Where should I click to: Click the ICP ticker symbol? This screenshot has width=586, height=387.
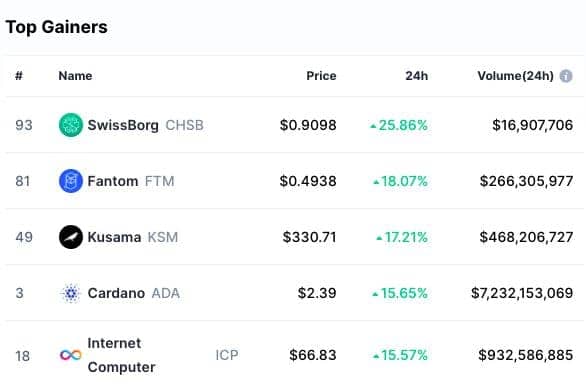click(x=227, y=355)
